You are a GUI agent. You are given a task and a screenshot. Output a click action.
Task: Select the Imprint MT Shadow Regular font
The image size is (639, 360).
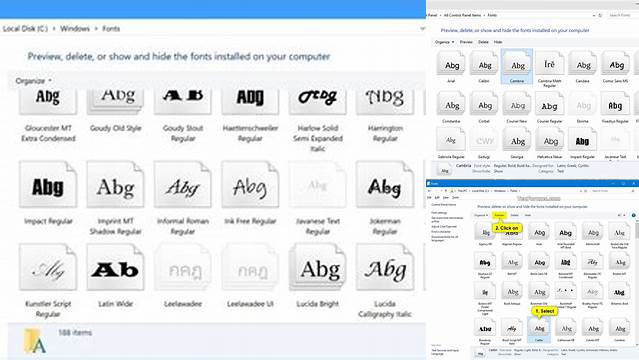click(115, 185)
